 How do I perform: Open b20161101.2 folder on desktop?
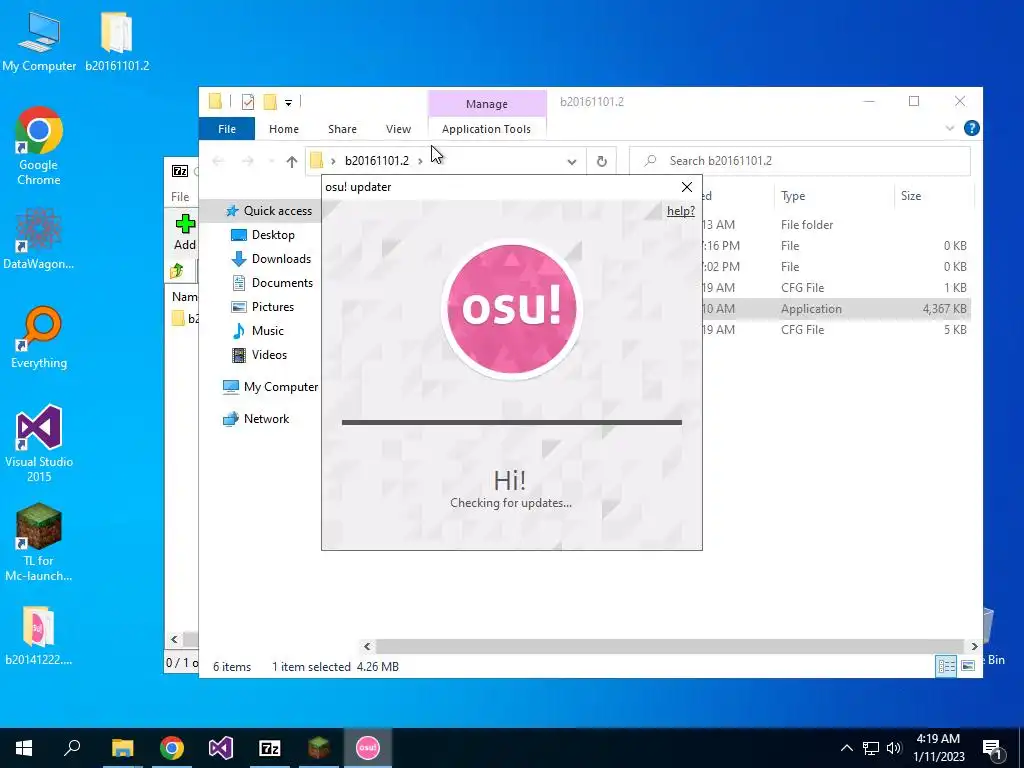117,41
